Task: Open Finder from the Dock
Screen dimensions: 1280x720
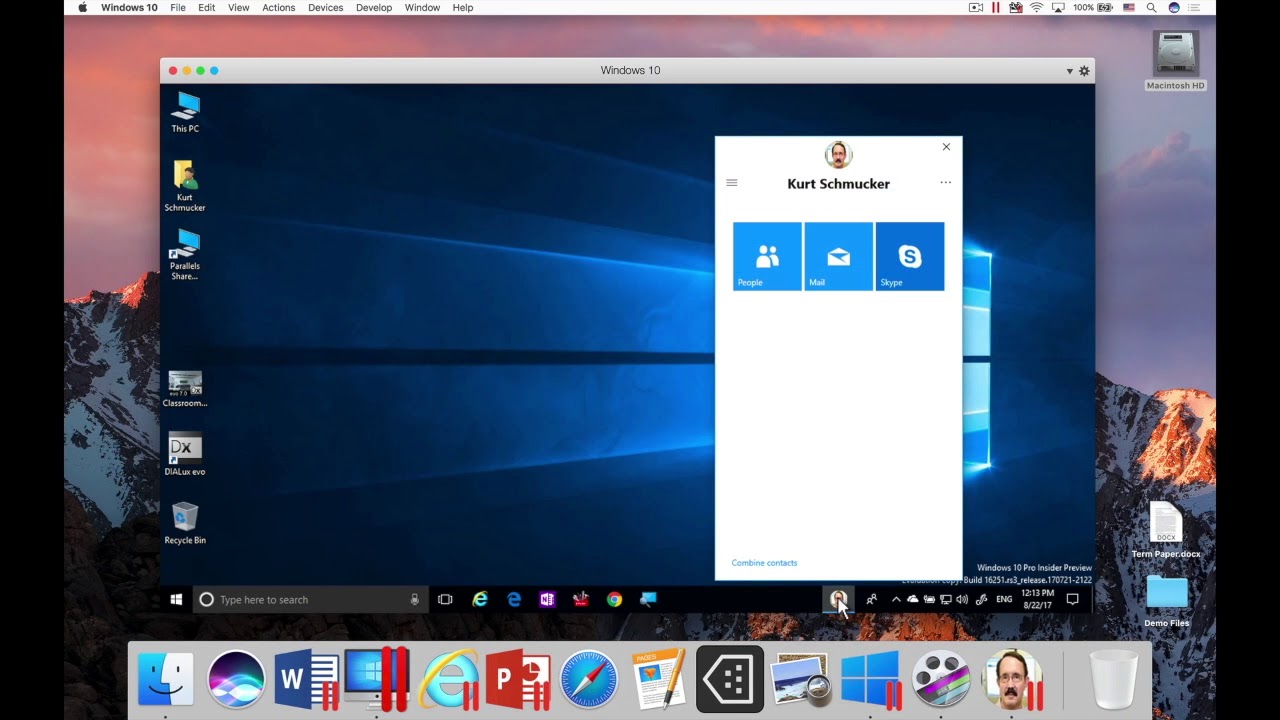Action: [165, 680]
